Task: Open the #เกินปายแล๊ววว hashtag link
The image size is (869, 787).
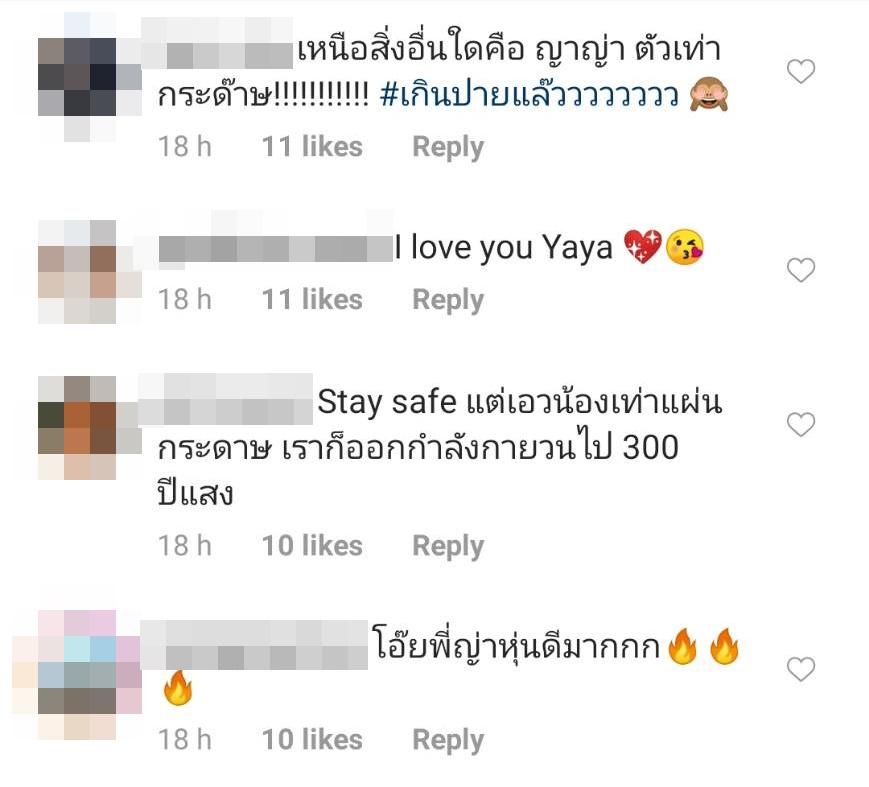Action: click(x=529, y=95)
